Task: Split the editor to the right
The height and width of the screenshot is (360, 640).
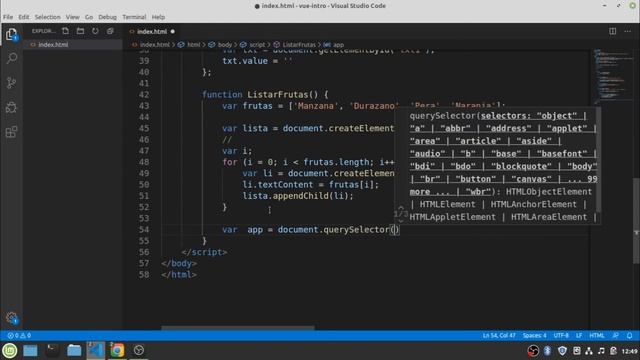Action: point(613,31)
